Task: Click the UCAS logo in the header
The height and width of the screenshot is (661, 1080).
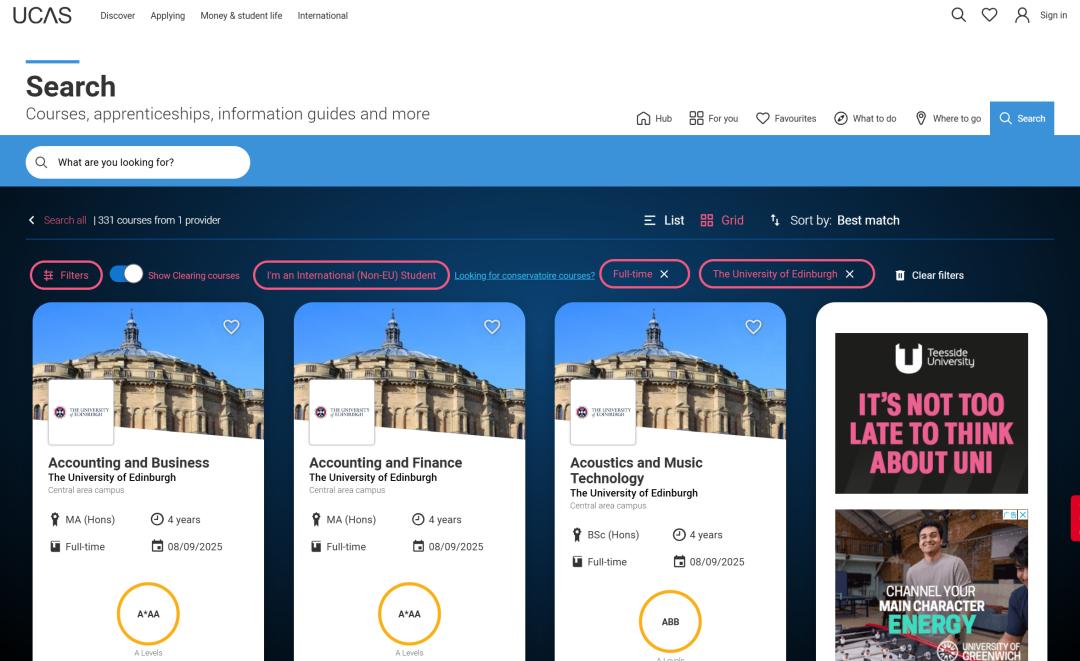Action: [x=42, y=15]
